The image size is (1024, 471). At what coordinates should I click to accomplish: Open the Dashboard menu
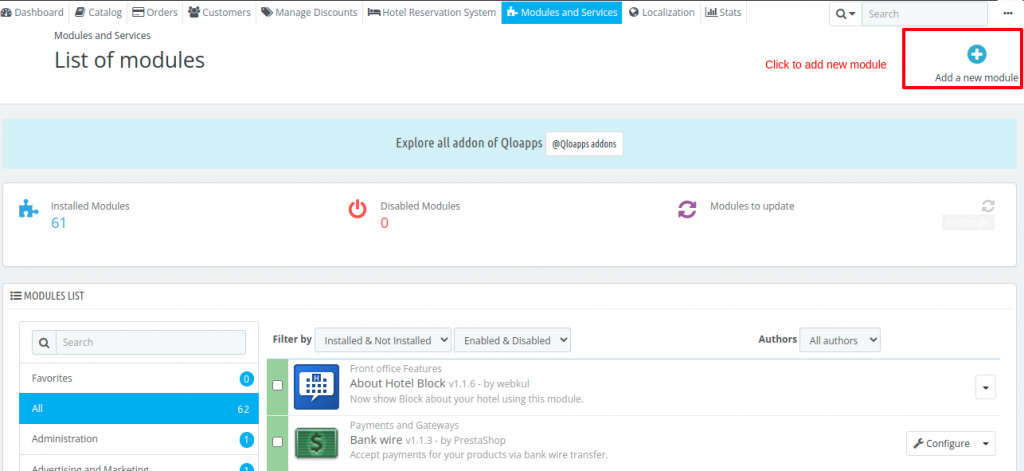pyautogui.click(x=33, y=12)
